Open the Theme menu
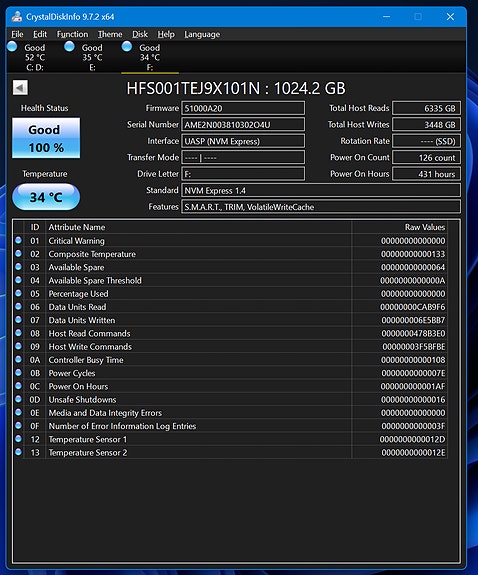478x575 pixels. (x=110, y=34)
